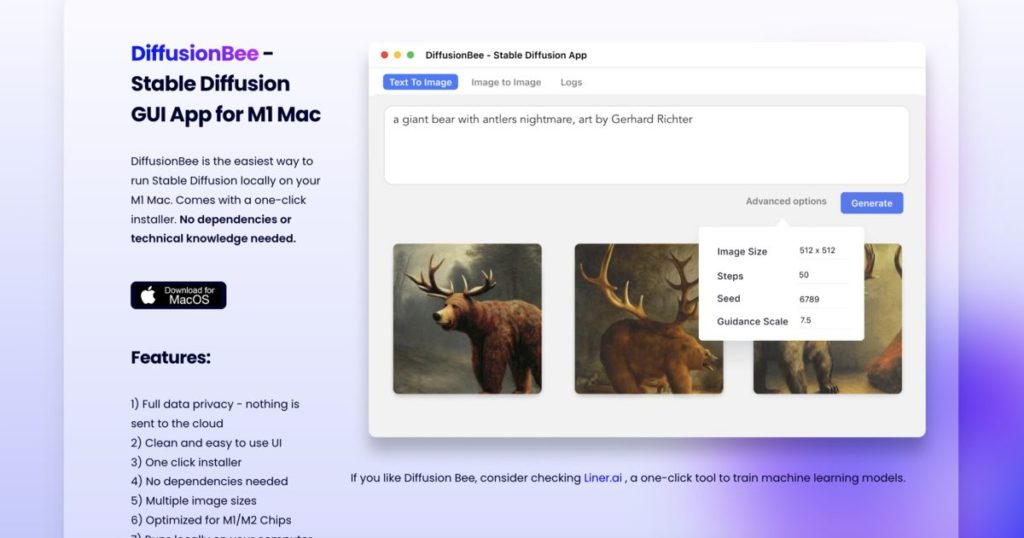Click the Steps label in options popup

coord(730,276)
